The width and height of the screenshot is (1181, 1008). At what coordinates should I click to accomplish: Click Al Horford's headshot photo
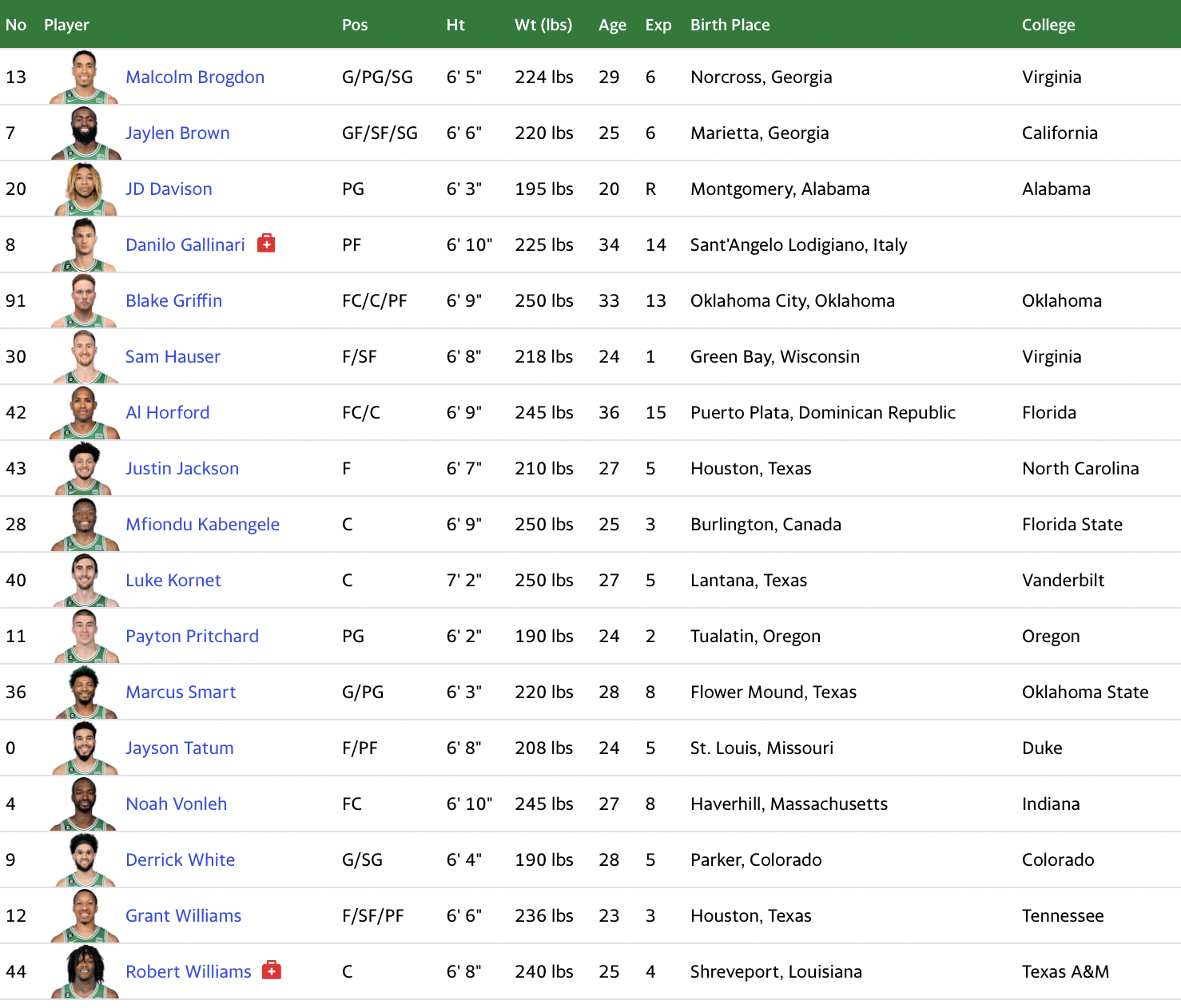click(x=85, y=413)
